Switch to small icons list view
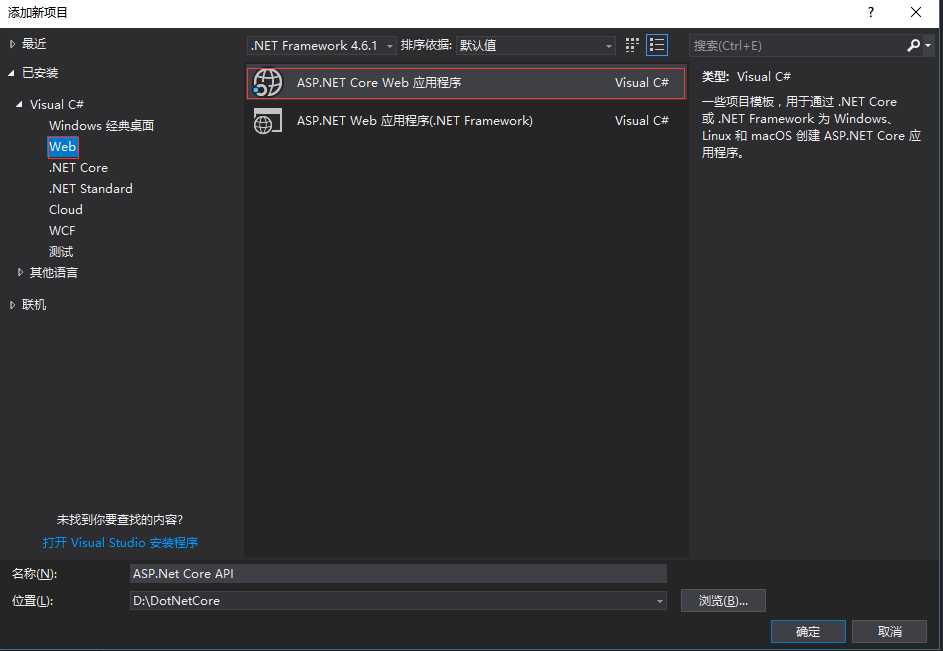This screenshot has width=943, height=651. (x=657, y=45)
